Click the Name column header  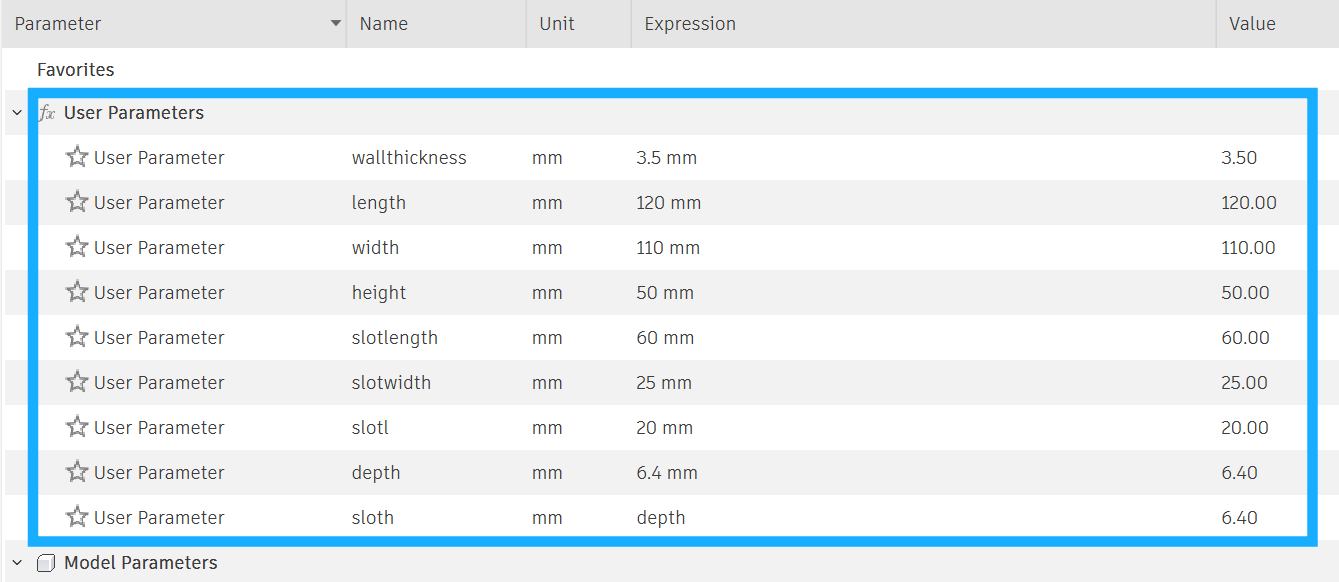(384, 24)
